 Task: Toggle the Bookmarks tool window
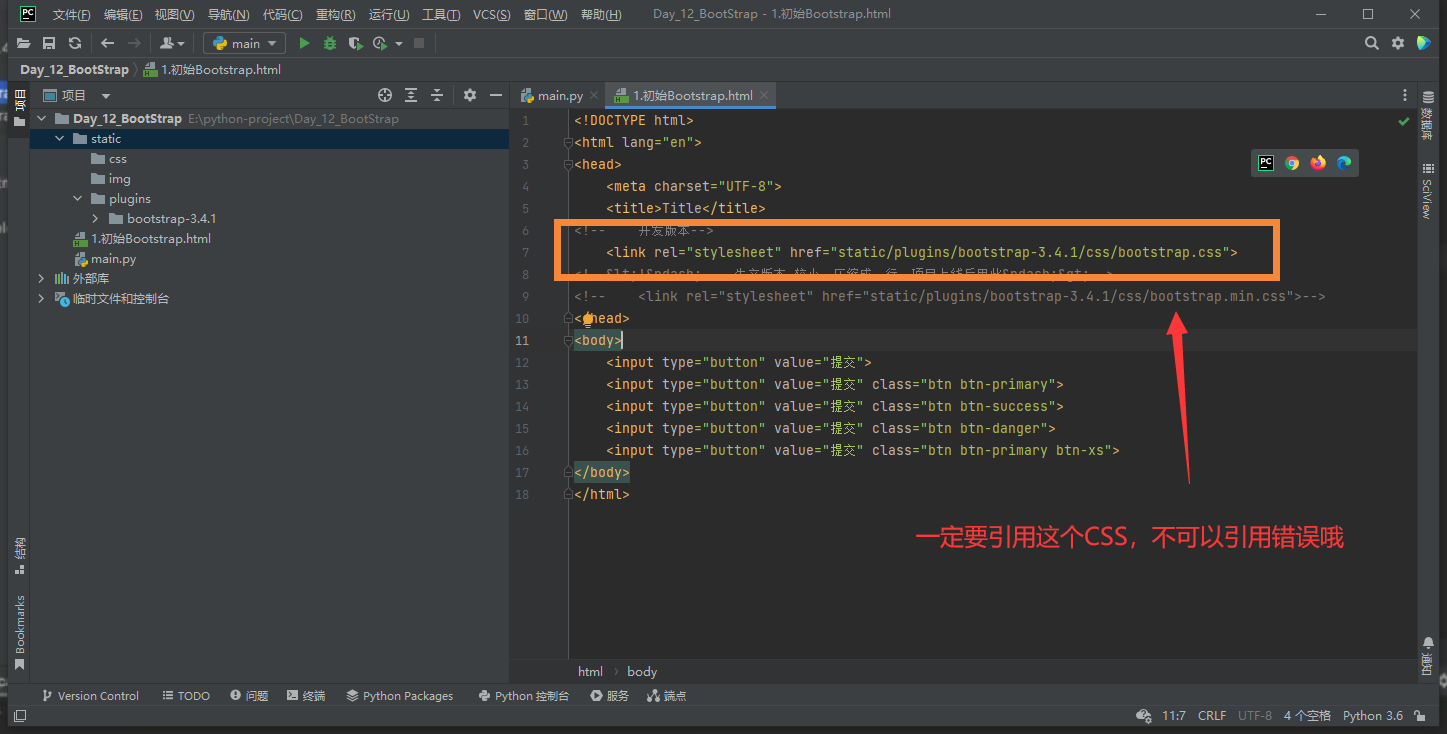point(20,632)
